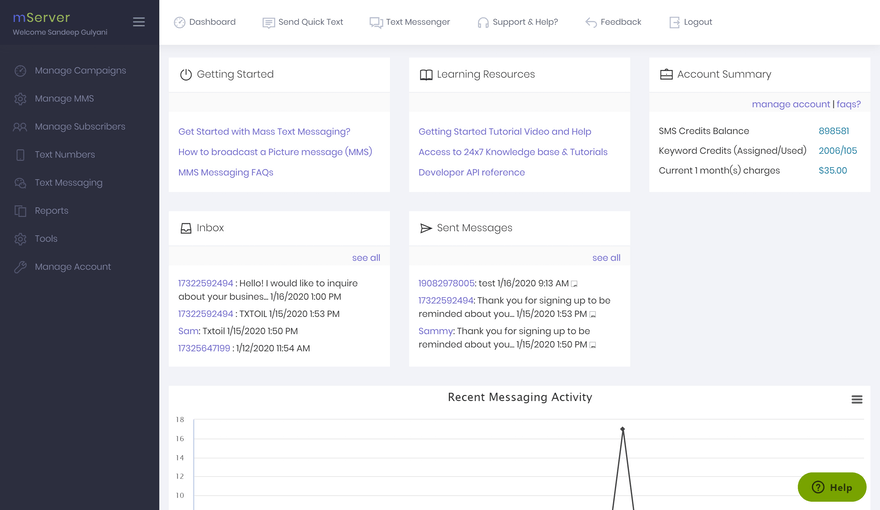Click the Manage Subscribers people icon
This screenshot has height=510, width=880.
20,127
